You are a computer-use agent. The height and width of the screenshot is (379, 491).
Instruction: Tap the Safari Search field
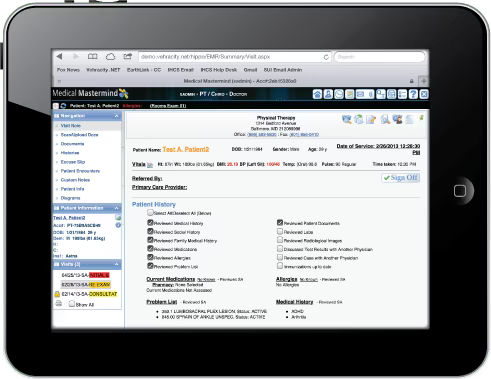click(x=380, y=57)
